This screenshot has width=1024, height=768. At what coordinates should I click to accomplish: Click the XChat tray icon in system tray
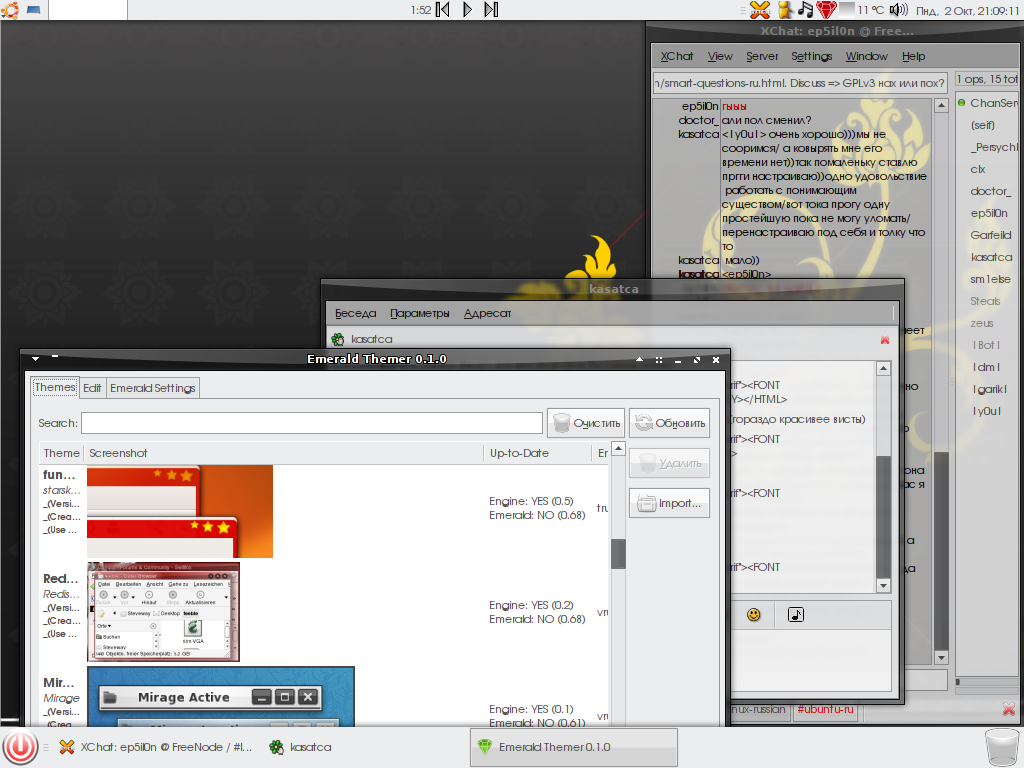point(760,10)
